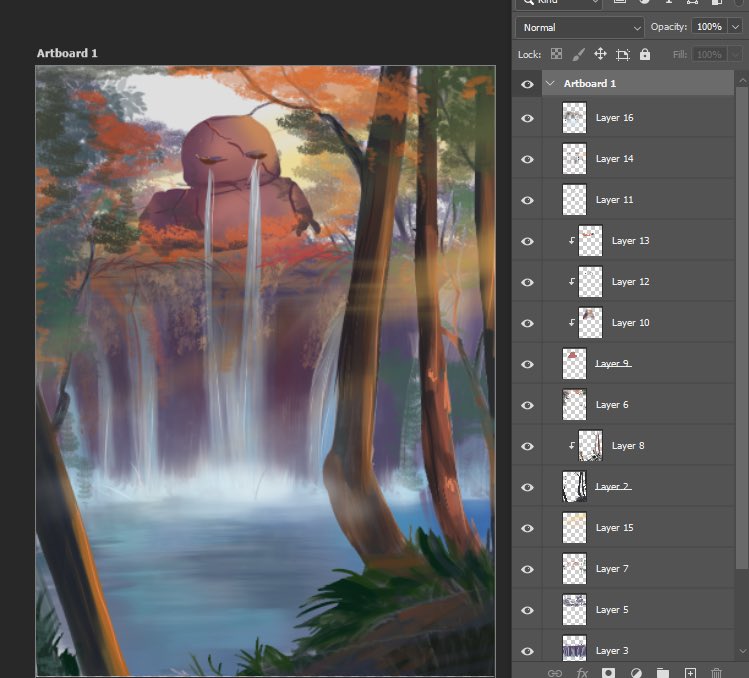Toggle Layer 12 visibility eye

527,282
